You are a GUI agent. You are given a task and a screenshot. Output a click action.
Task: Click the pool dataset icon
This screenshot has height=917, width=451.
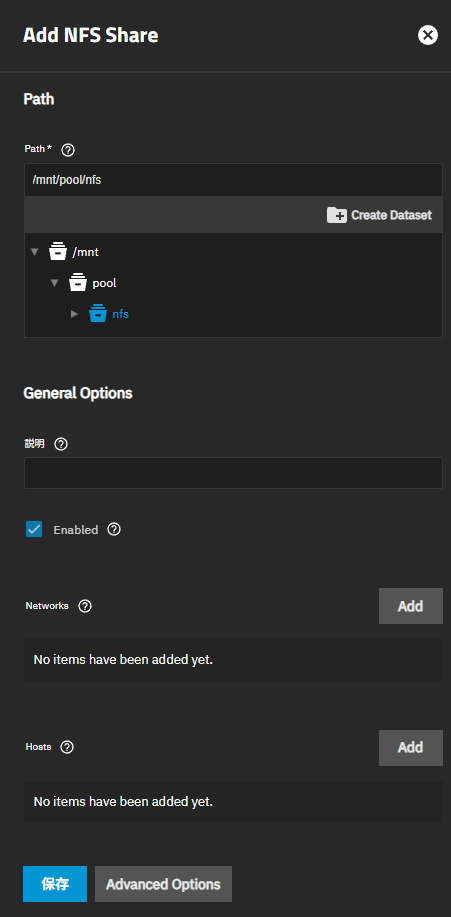78,283
